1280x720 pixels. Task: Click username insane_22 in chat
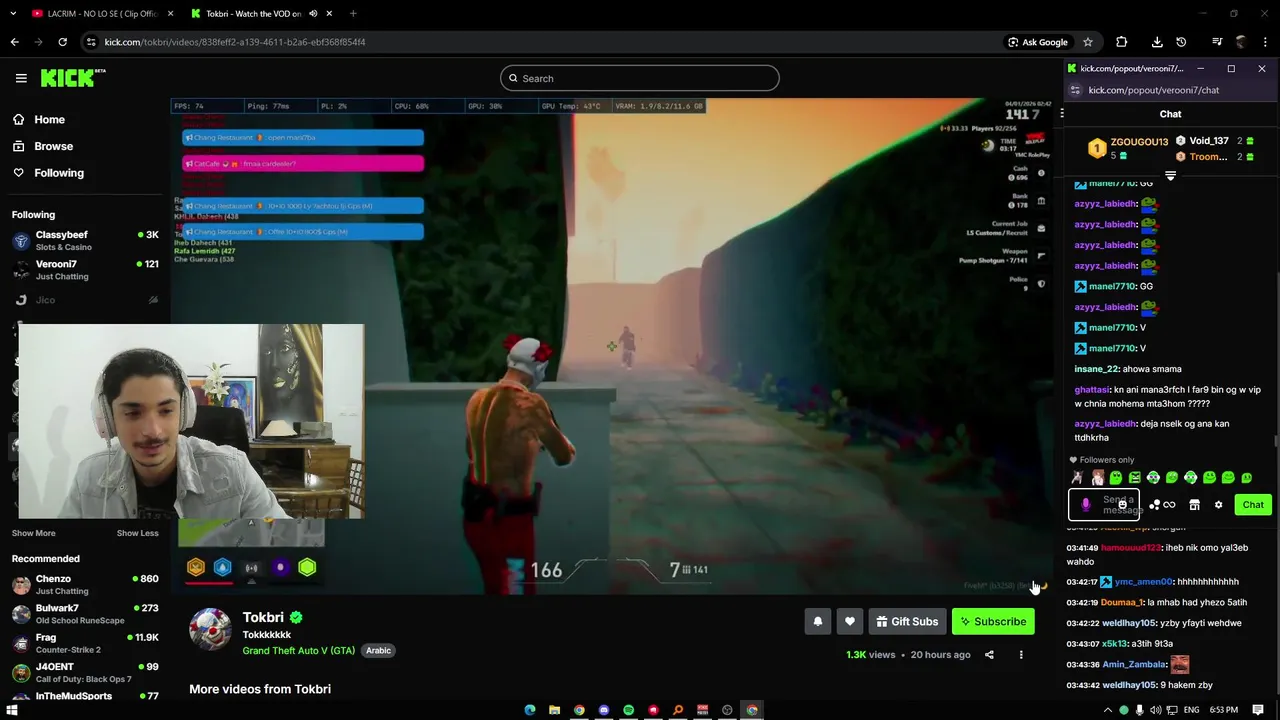(1096, 369)
